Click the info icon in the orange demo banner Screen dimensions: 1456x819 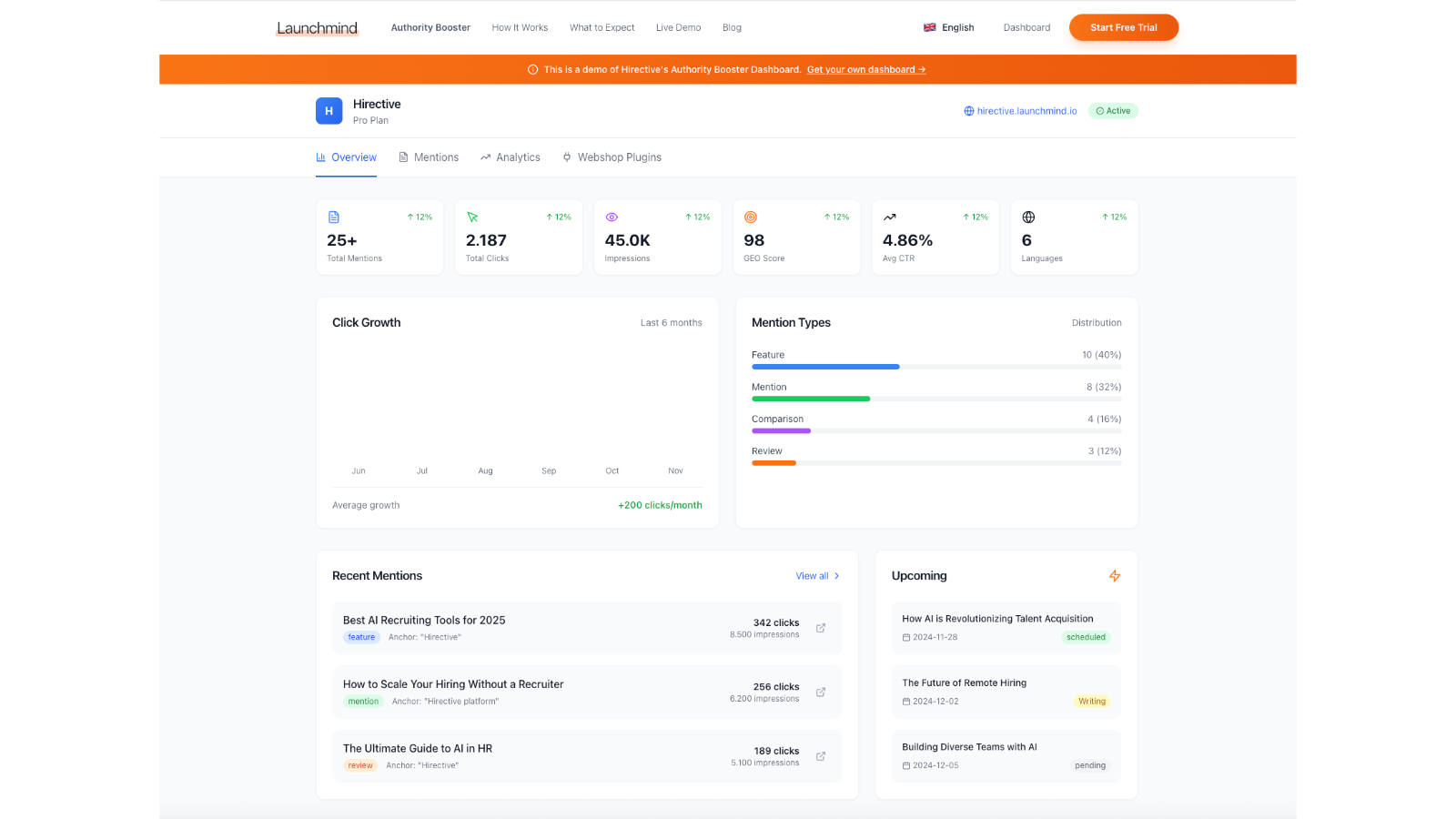point(532,69)
